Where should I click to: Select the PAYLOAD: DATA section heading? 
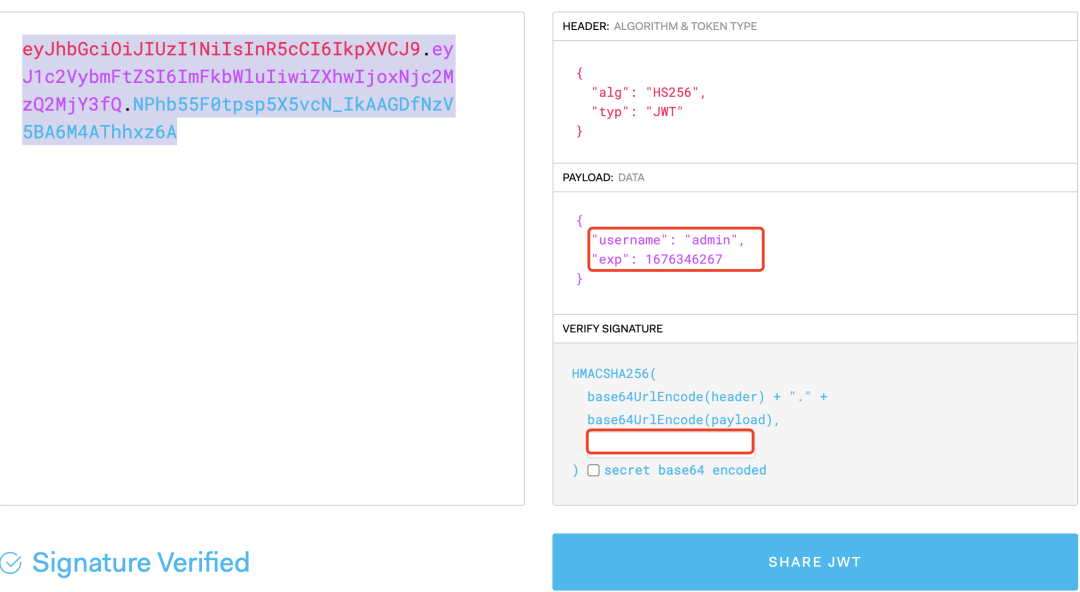(603, 177)
